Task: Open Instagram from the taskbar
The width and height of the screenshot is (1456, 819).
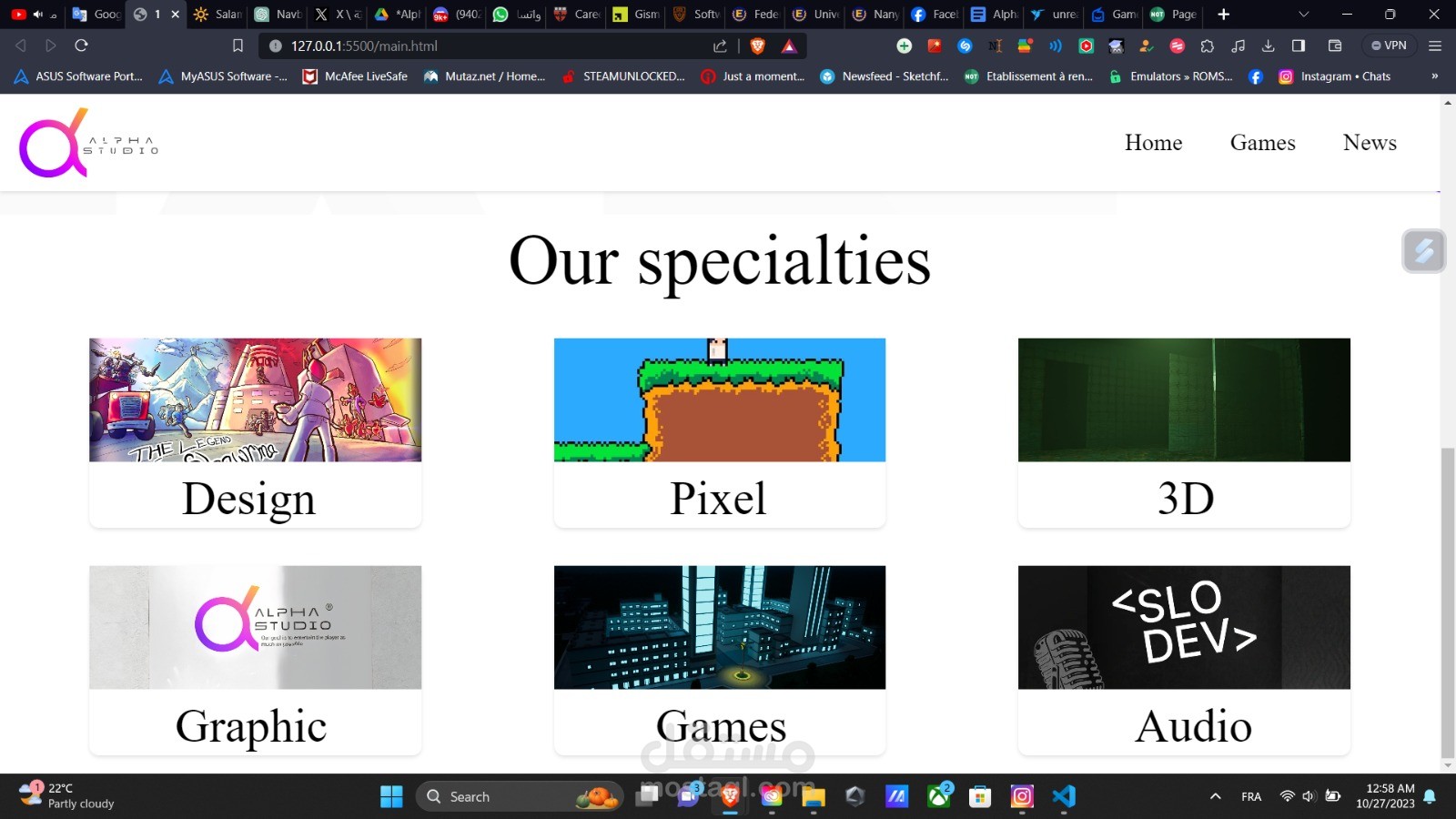Action: pyautogui.click(x=1022, y=796)
